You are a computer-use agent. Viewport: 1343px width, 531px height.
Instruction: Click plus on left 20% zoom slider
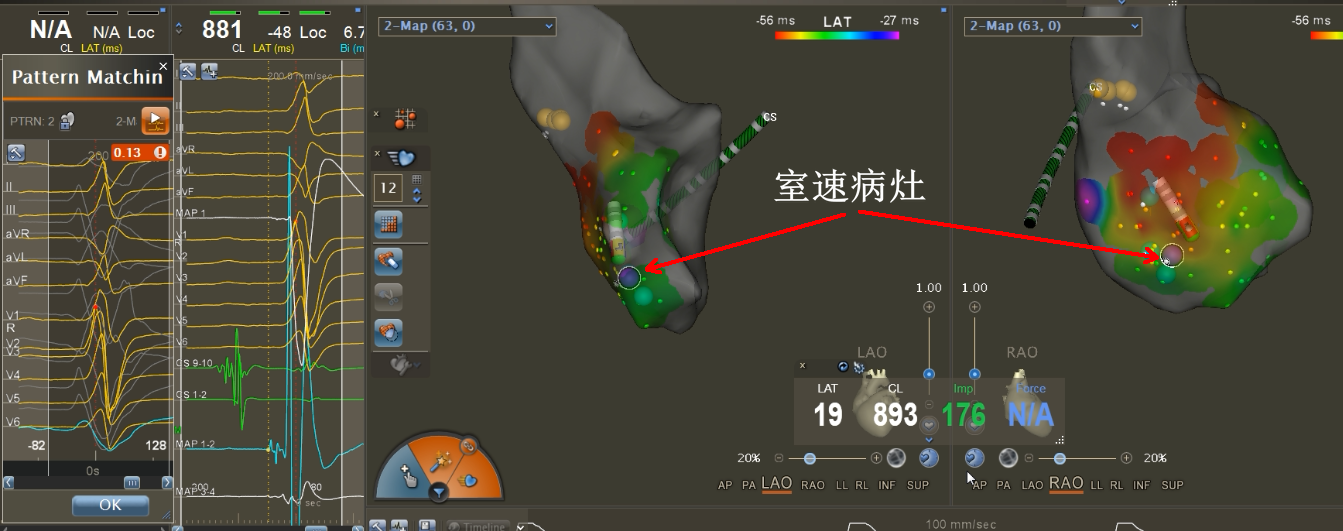click(877, 458)
